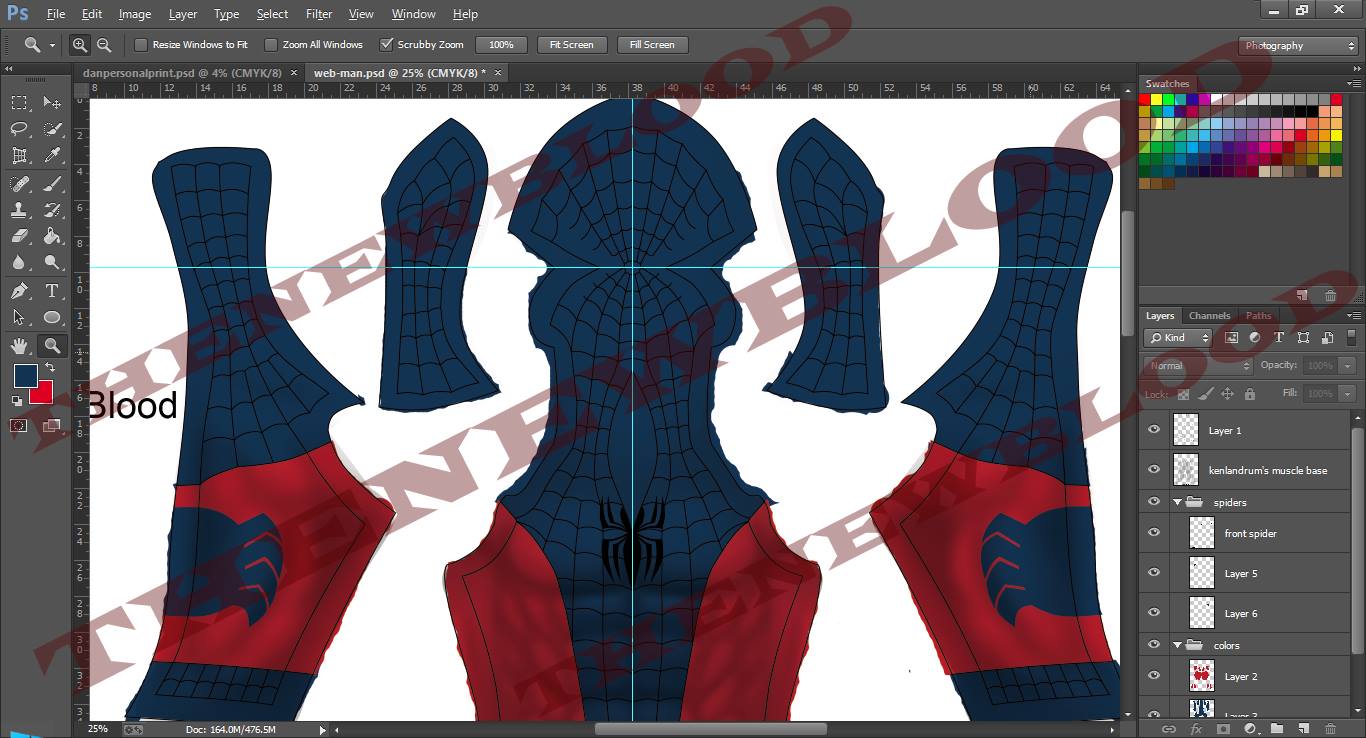Select the Move tool
This screenshot has height=738, width=1366.
[x=52, y=102]
